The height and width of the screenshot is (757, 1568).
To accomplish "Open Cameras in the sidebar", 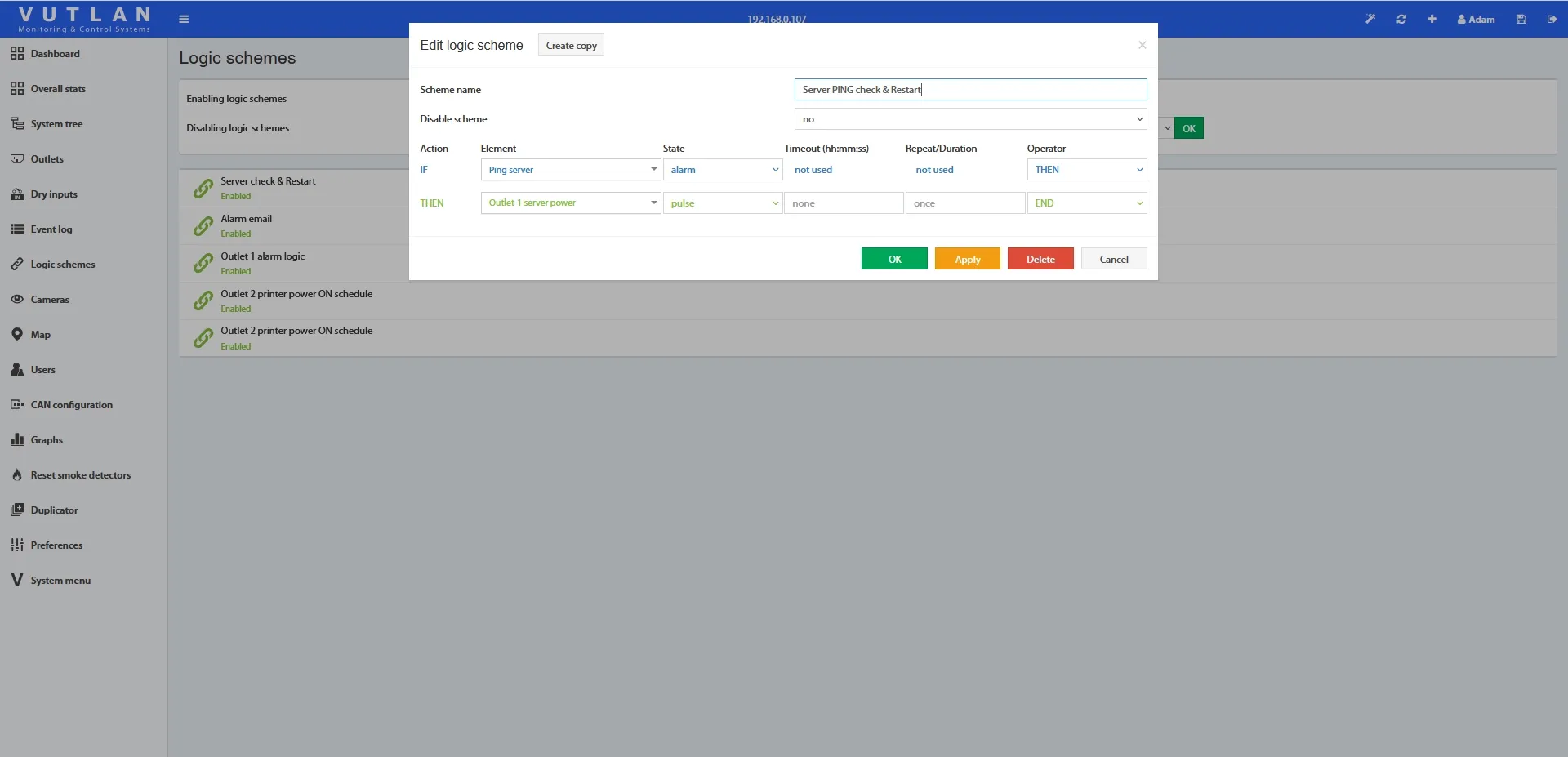I will tap(50, 300).
